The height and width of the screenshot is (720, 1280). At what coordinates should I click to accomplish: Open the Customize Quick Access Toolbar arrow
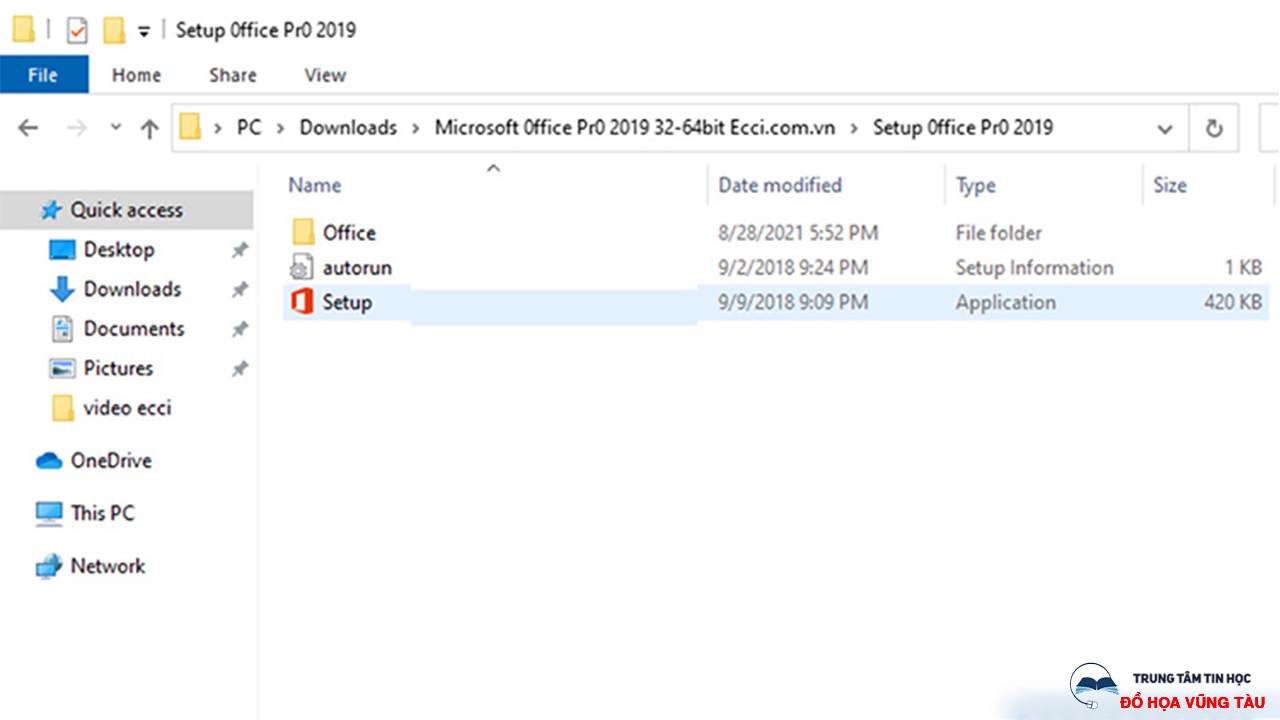pos(143,32)
